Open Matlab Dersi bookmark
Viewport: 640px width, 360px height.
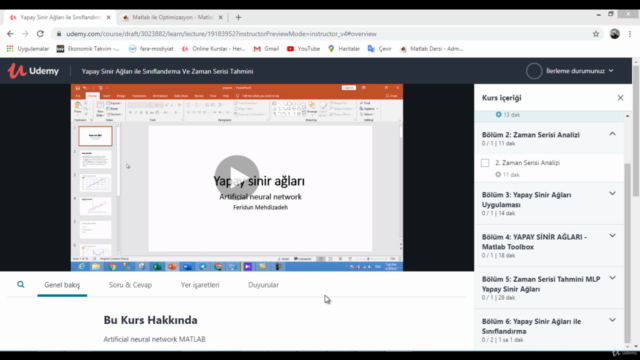(431, 49)
